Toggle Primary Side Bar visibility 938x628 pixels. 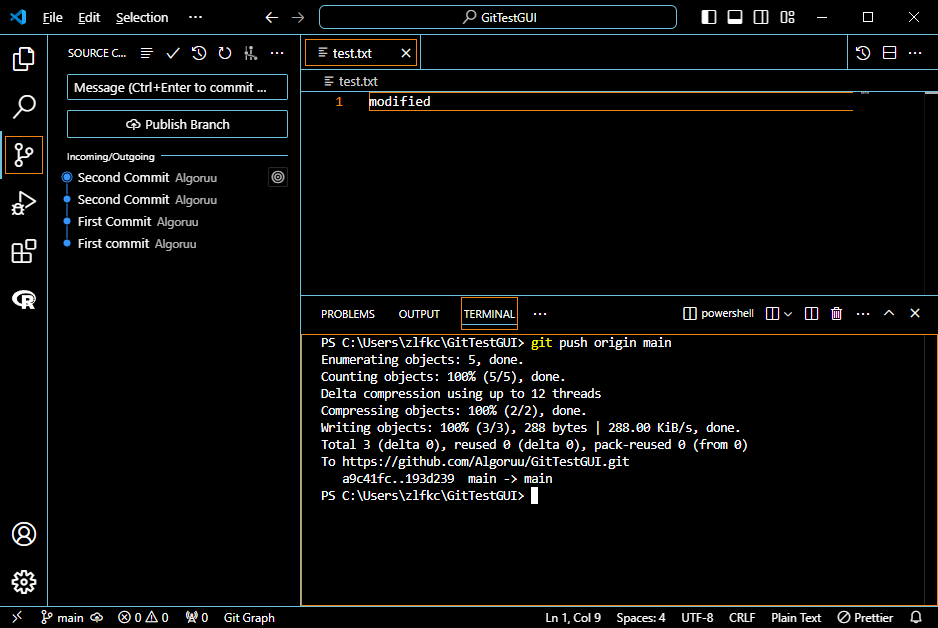coord(709,17)
